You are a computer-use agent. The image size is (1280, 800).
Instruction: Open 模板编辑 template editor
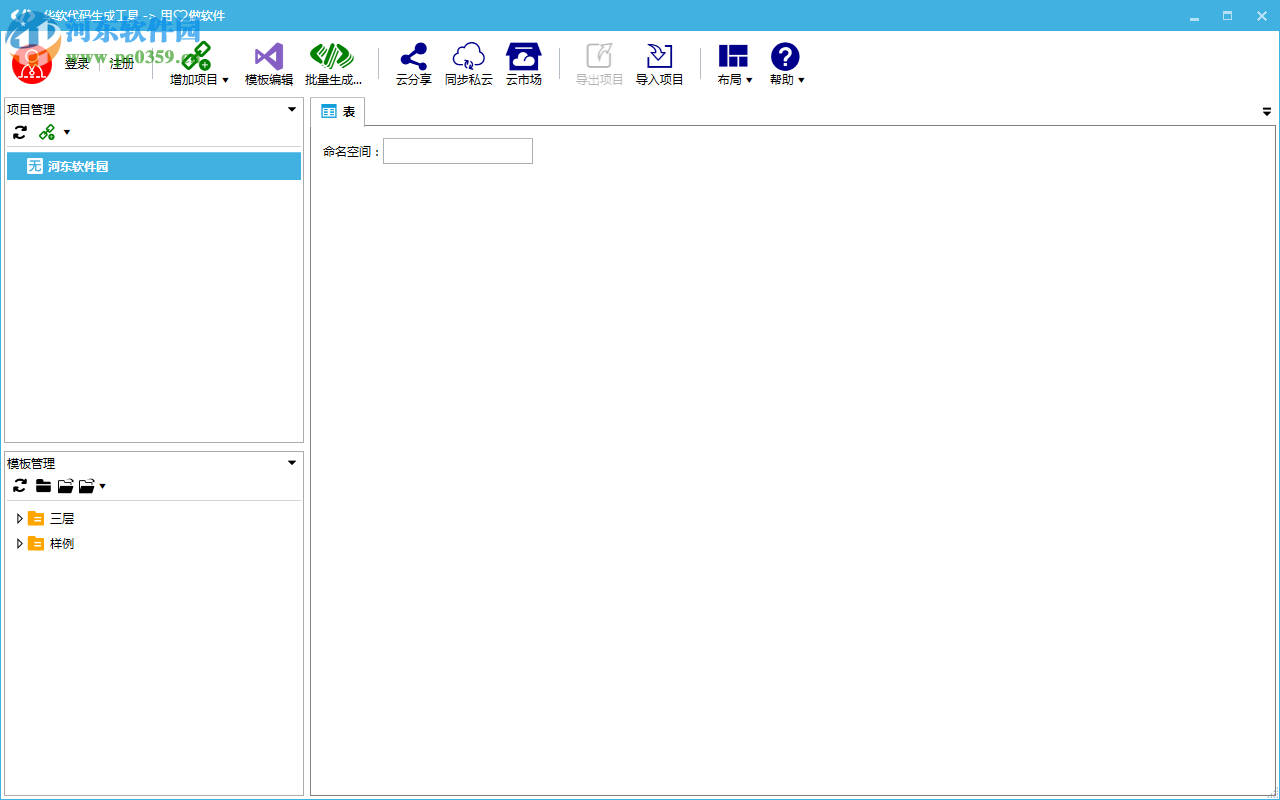coord(269,65)
